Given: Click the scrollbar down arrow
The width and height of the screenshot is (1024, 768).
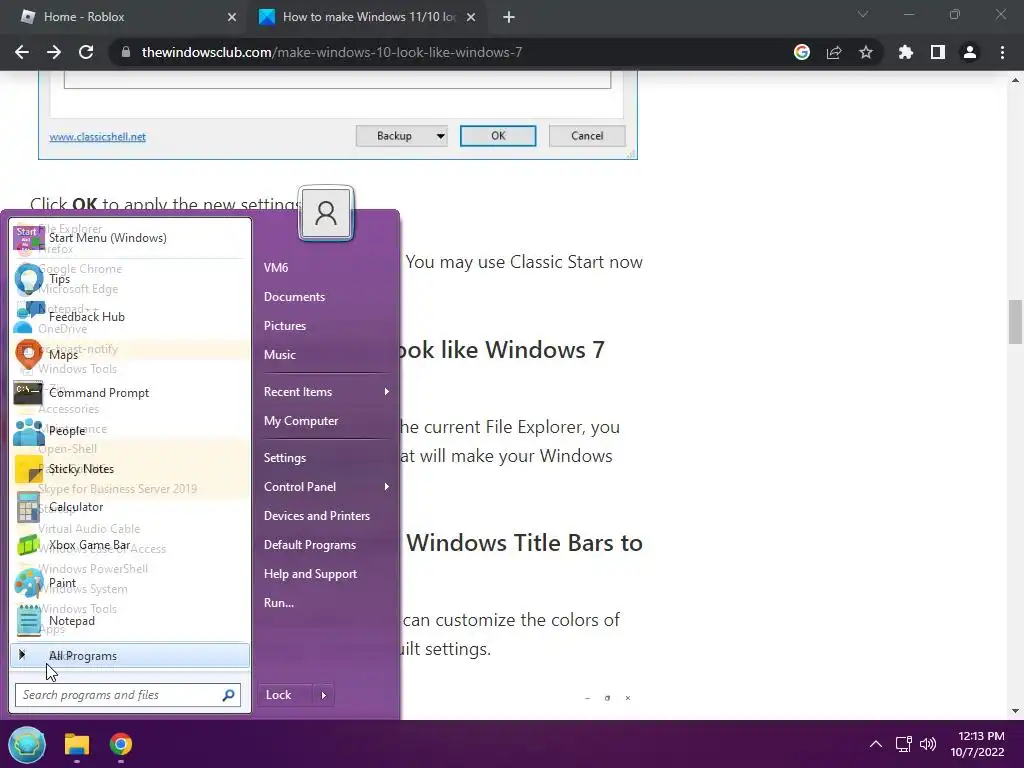Looking at the screenshot, I should (x=1015, y=711).
